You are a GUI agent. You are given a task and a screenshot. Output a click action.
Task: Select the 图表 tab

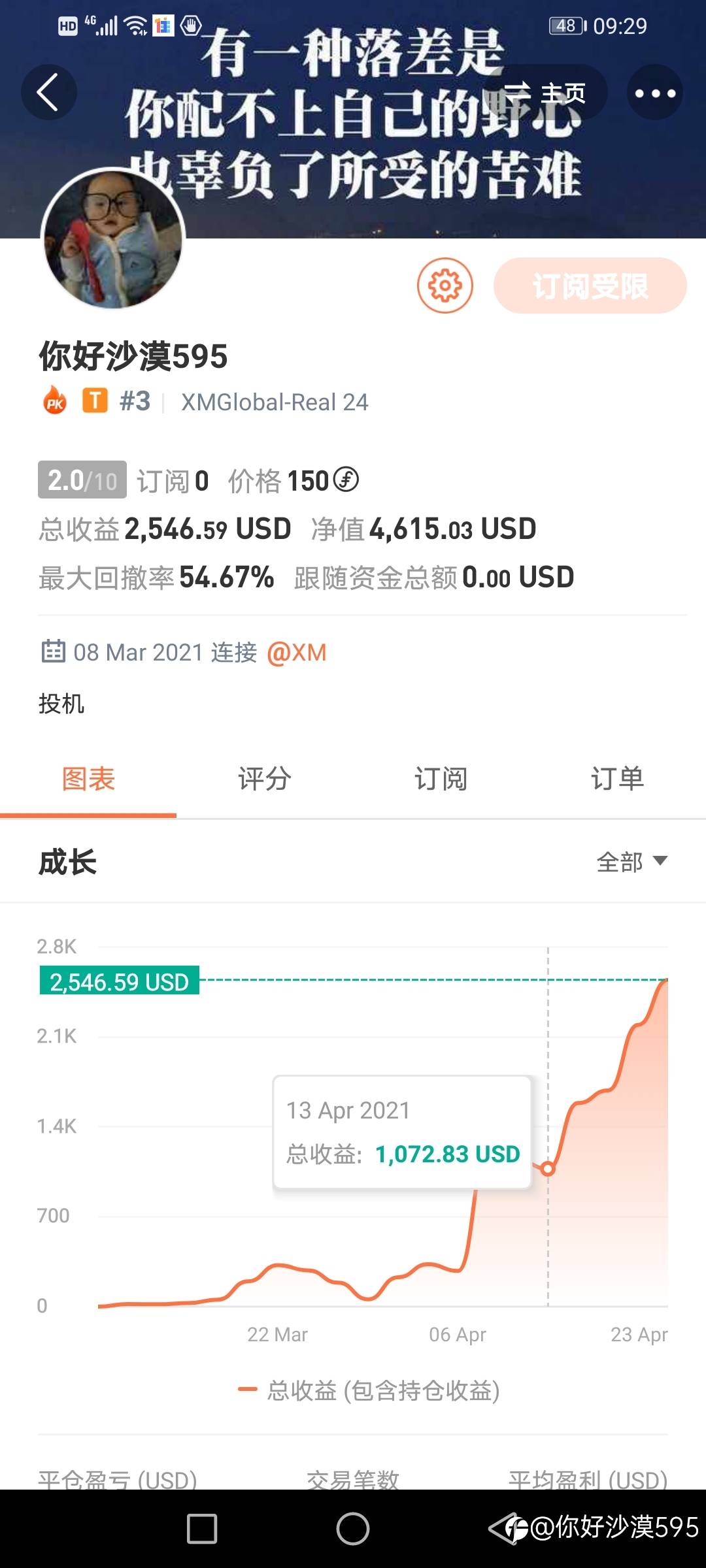click(x=88, y=779)
